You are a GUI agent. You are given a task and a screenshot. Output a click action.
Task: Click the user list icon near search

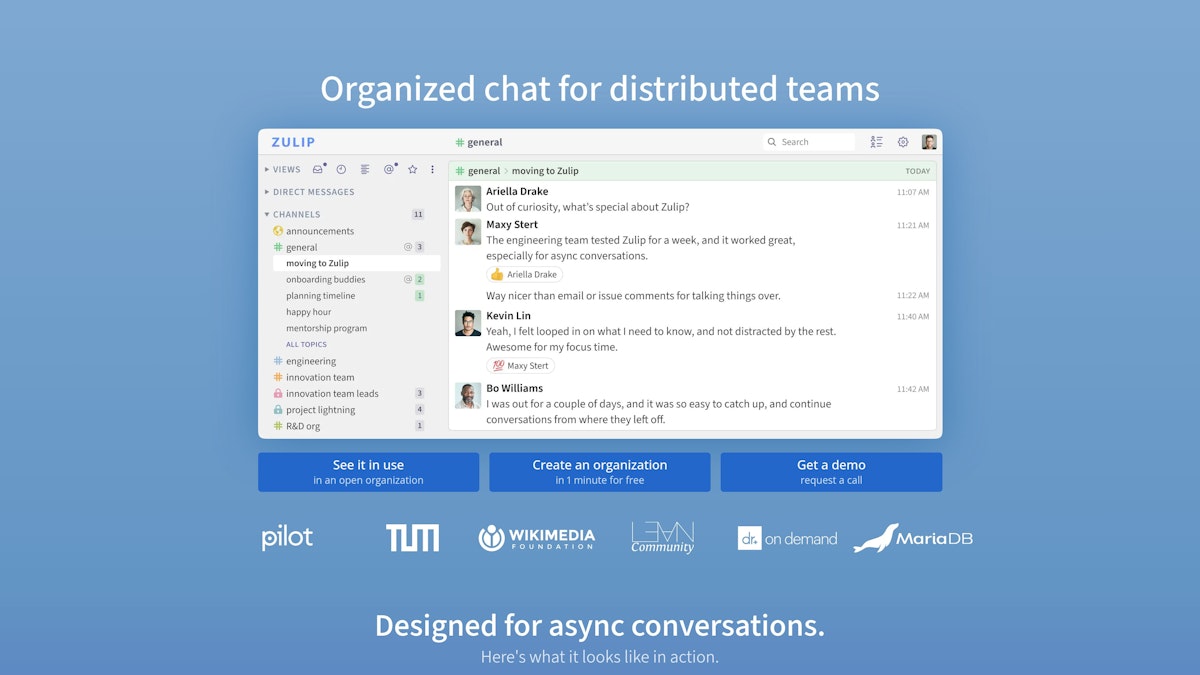click(x=876, y=142)
